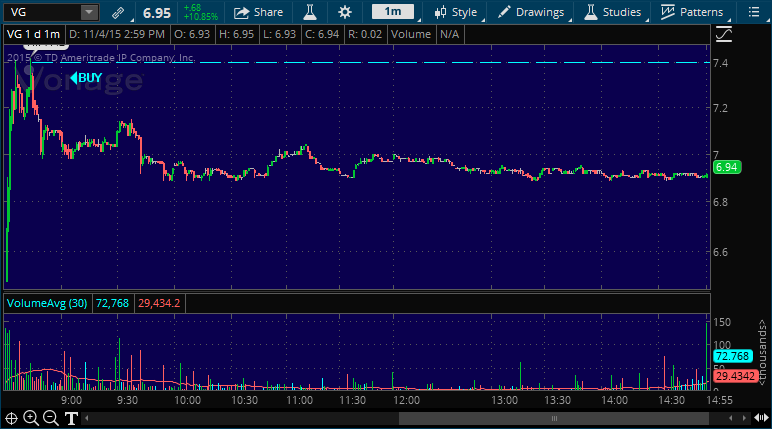Click the 6.8 price axis label
The width and height of the screenshot is (772, 429).
click(720, 202)
